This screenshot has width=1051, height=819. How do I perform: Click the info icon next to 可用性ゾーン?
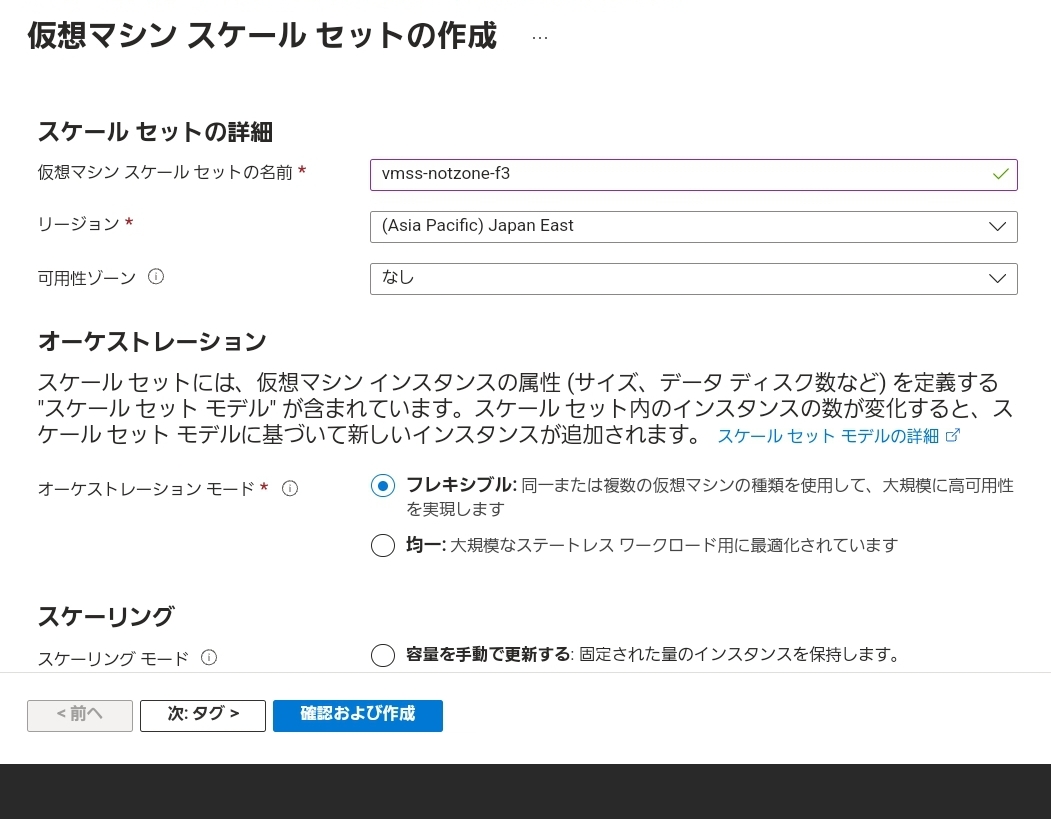click(x=156, y=277)
